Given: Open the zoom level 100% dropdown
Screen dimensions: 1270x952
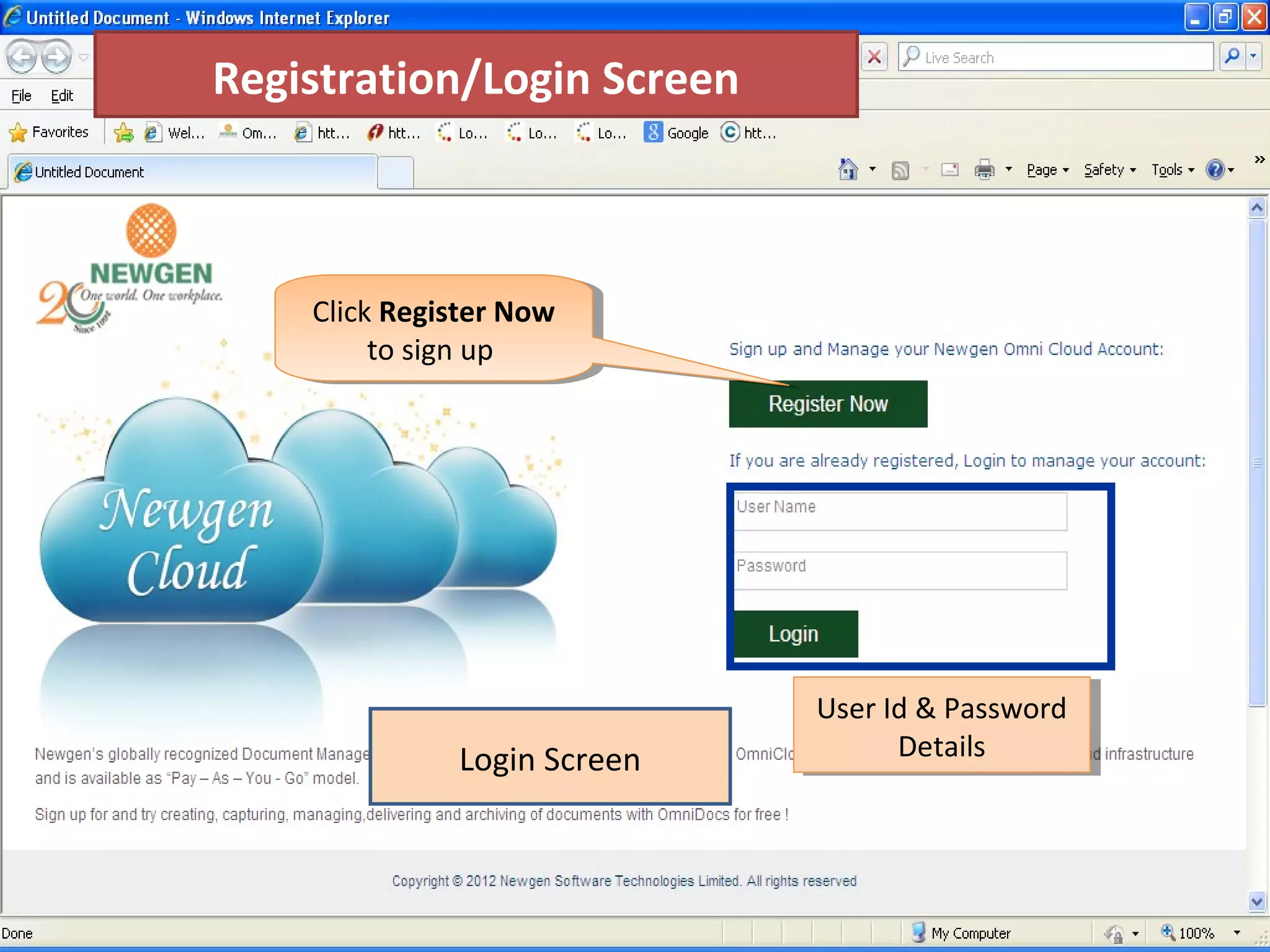Looking at the screenshot, I should pos(1237,933).
